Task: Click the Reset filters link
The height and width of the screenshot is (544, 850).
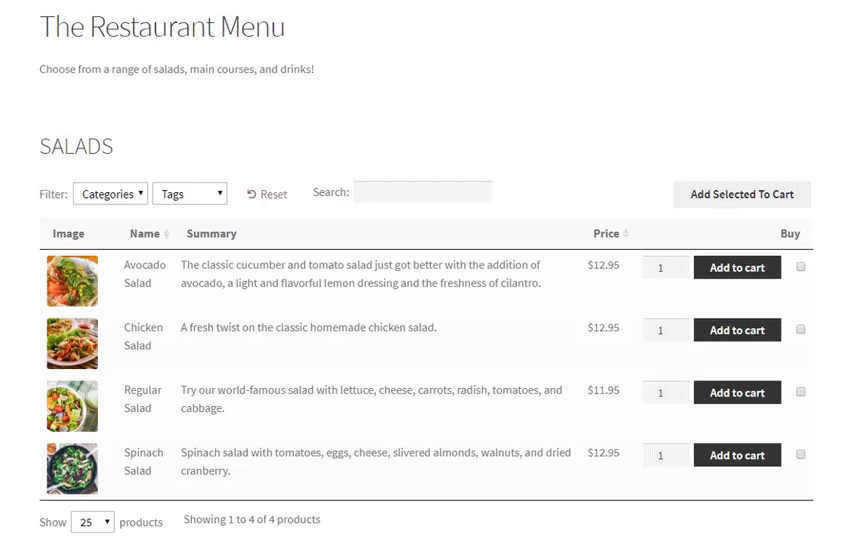Action: click(x=267, y=195)
